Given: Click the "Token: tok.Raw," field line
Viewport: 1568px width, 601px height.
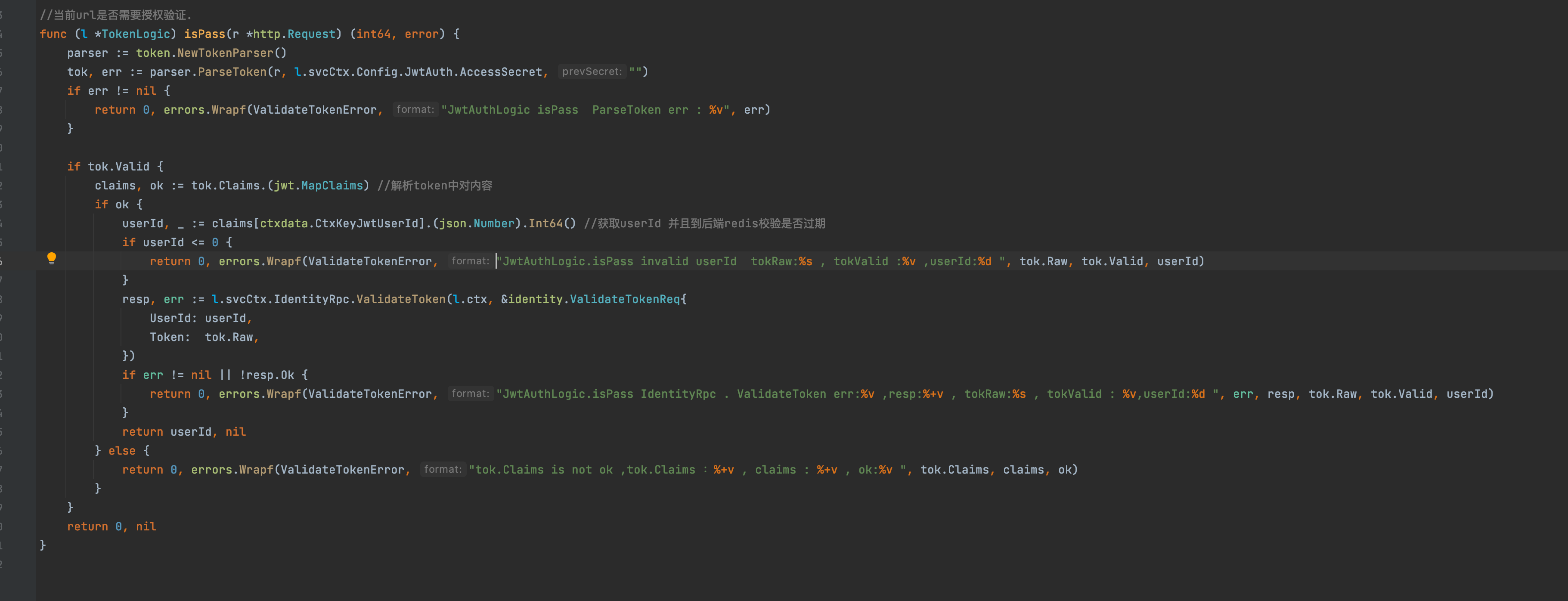Looking at the screenshot, I should click(205, 338).
